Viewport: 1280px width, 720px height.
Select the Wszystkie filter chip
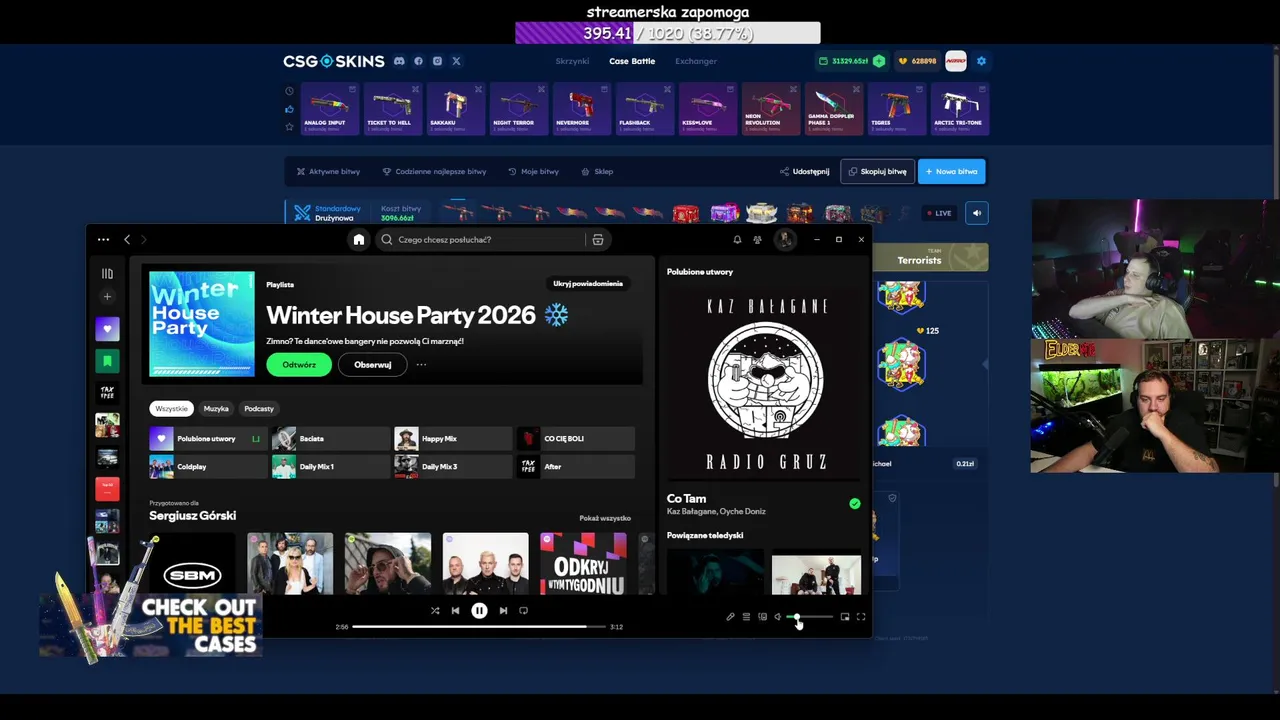click(x=171, y=409)
